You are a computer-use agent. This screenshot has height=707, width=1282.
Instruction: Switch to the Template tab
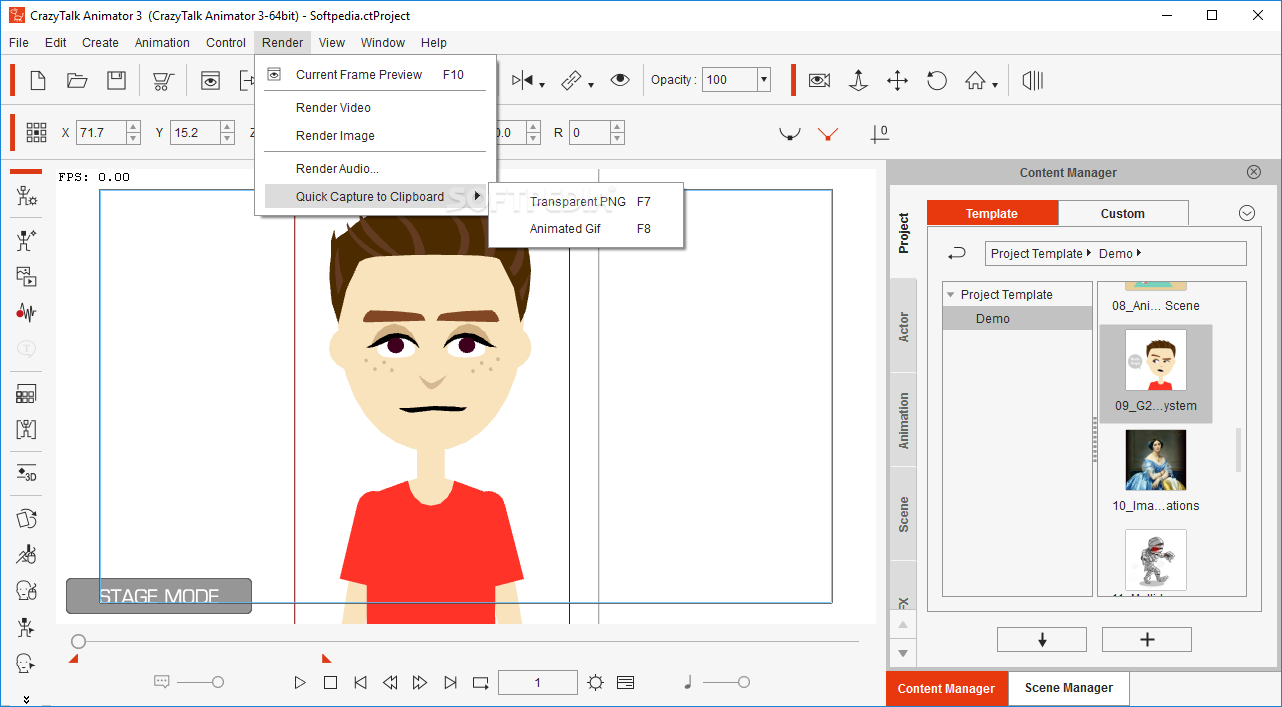[992, 213]
